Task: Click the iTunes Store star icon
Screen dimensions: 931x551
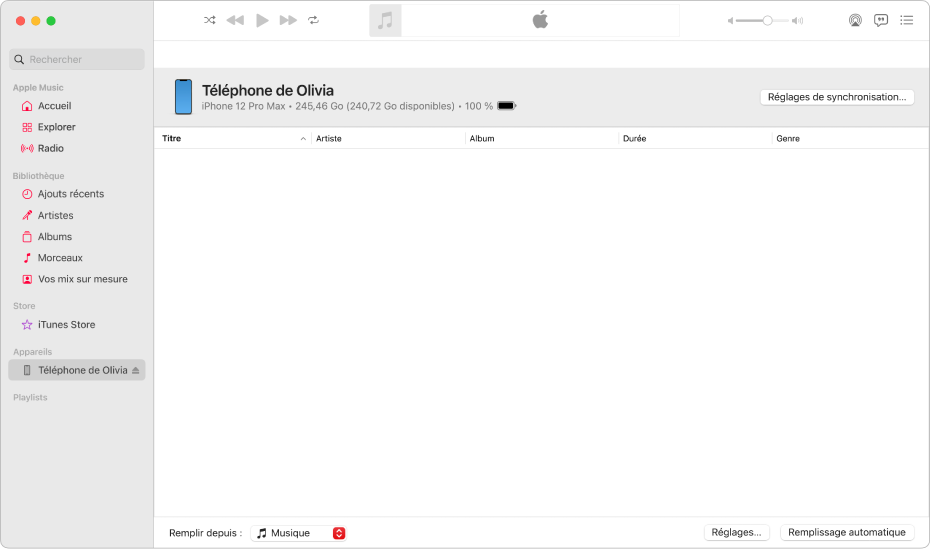Action: click(x=27, y=325)
